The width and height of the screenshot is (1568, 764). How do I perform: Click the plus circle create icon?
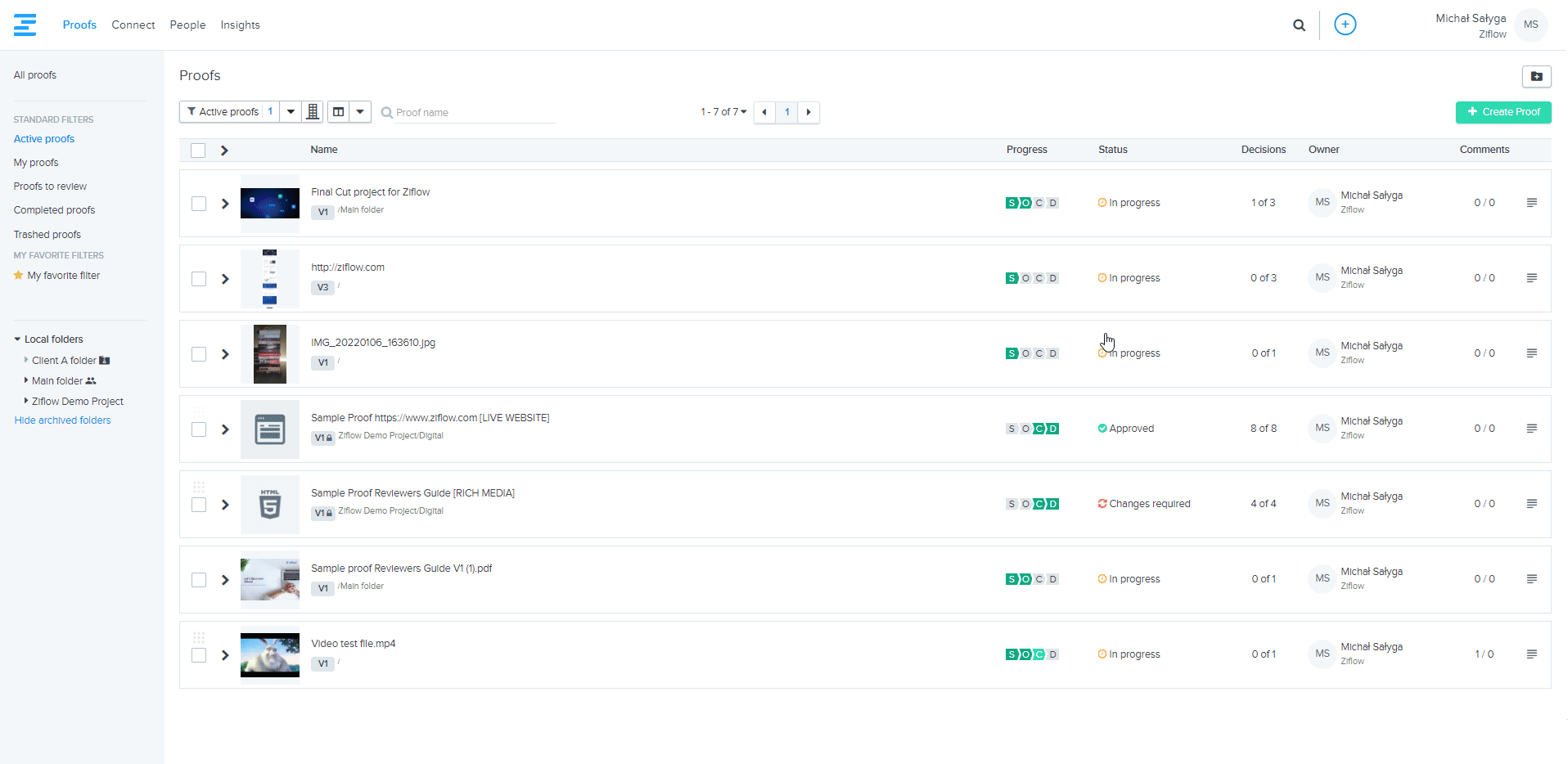pos(1345,25)
